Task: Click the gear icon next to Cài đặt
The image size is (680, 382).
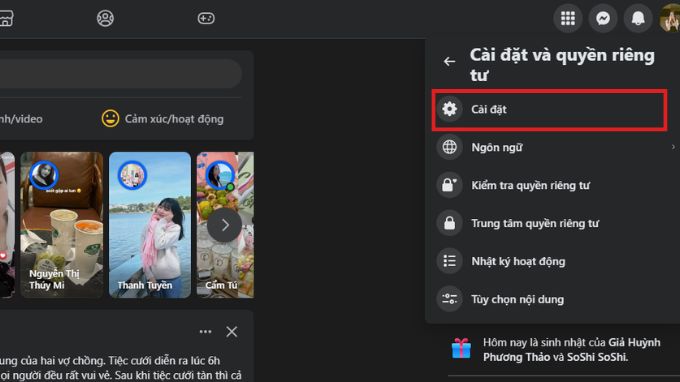Action: [x=449, y=109]
